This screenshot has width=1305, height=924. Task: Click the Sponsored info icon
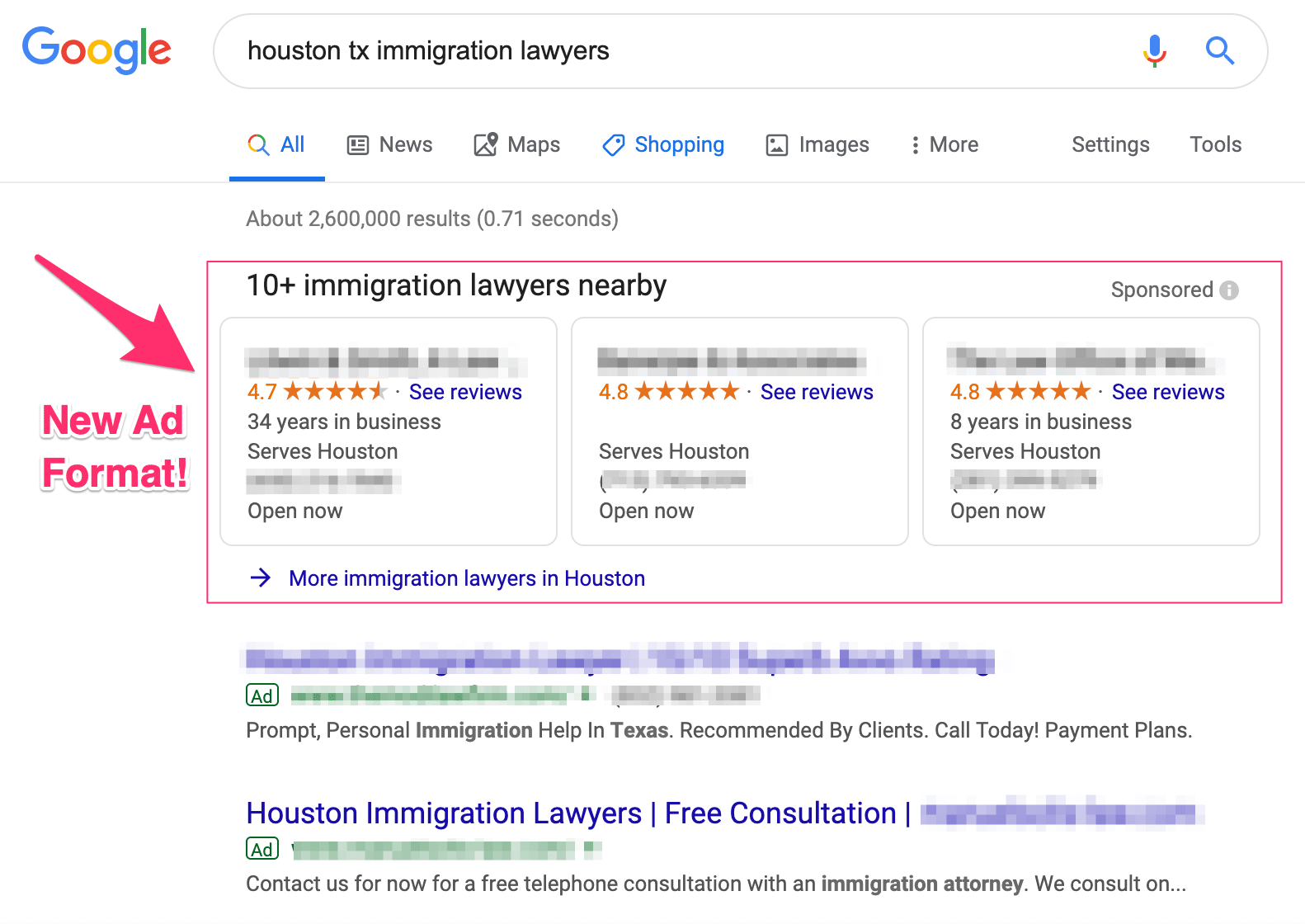(1229, 290)
